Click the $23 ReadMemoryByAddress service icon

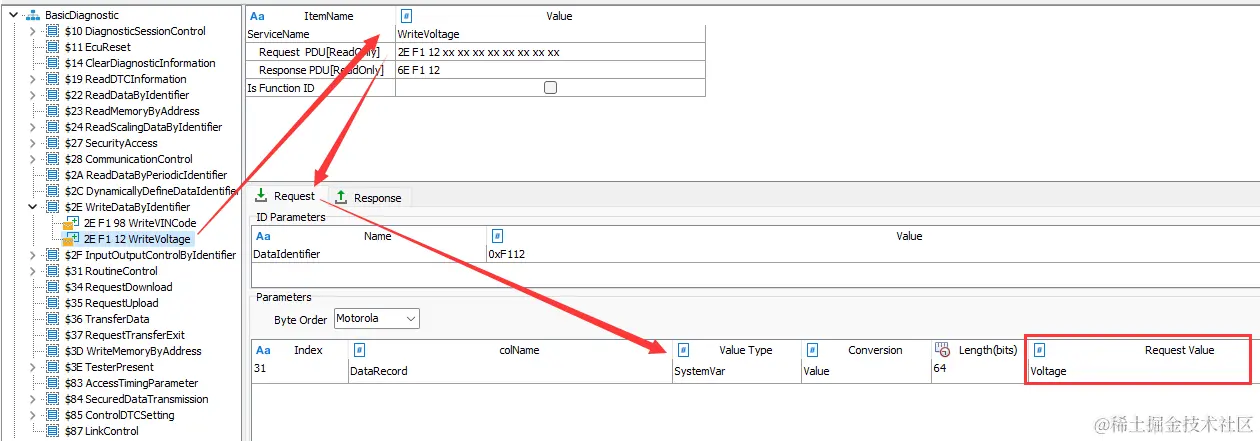tap(52, 111)
